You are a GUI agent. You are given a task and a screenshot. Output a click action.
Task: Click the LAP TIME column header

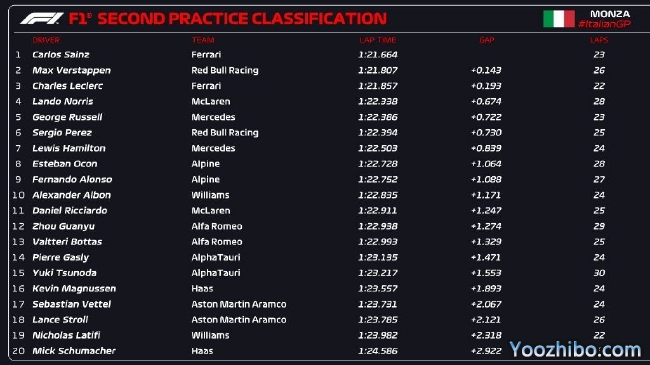[x=378, y=40]
